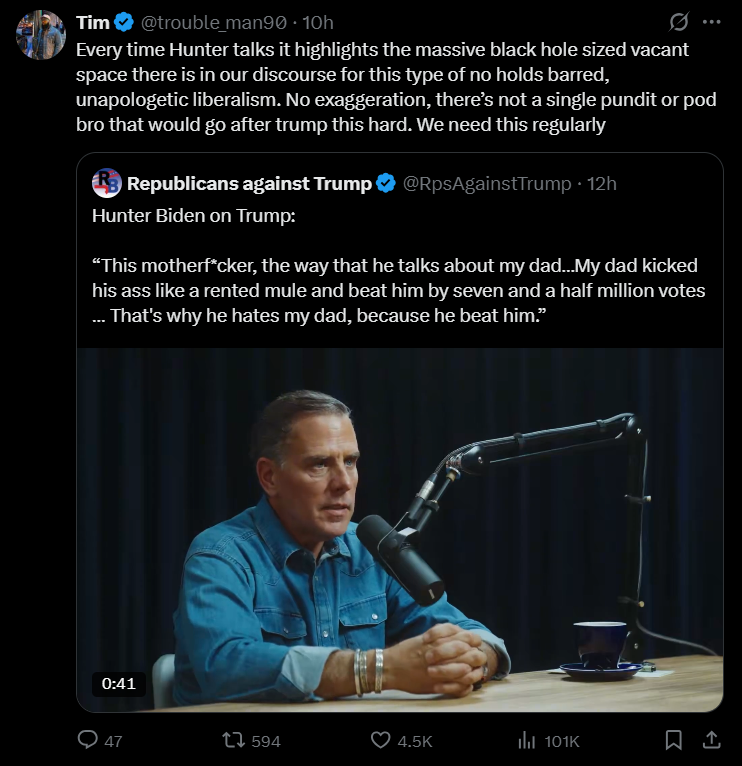The image size is (742, 766).
Task: Reply to Tim's post via comment icon
Action: click(88, 741)
